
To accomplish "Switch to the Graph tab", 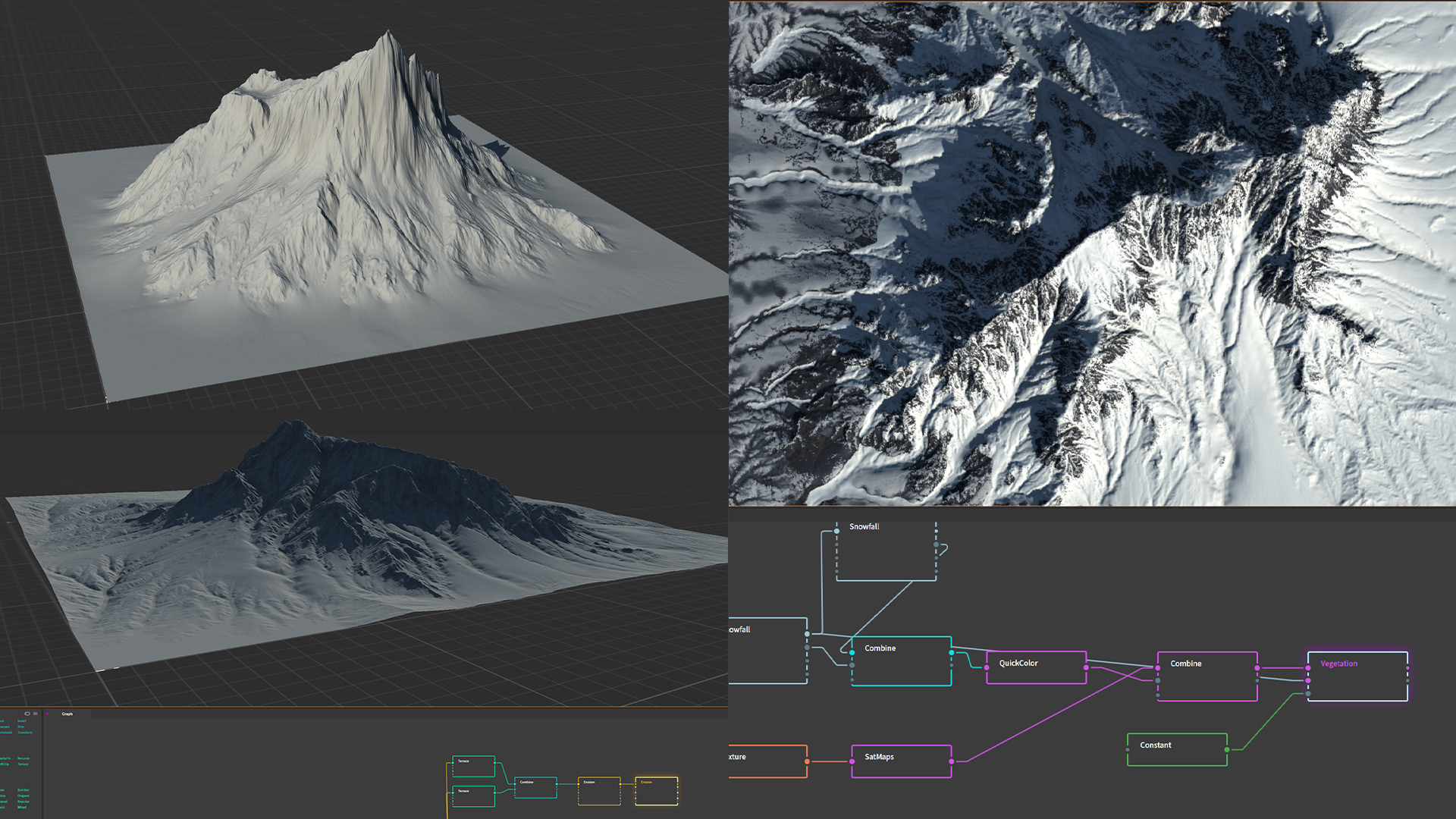I will [67, 714].
